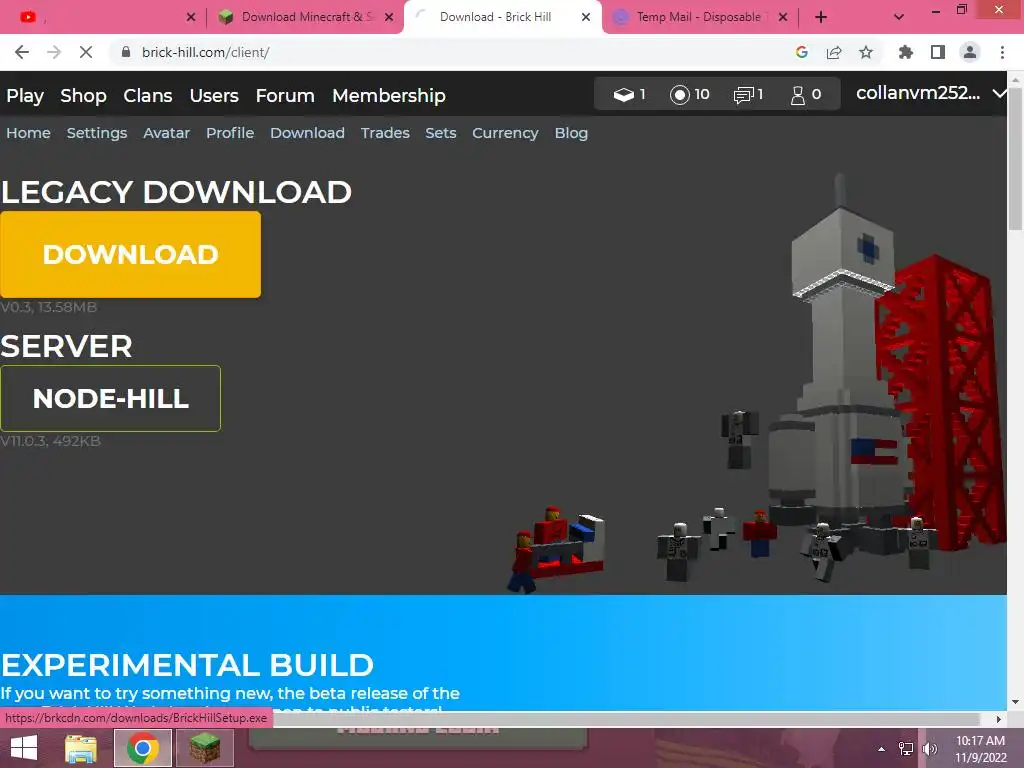Open Currency sub-navigation link

[505, 133]
